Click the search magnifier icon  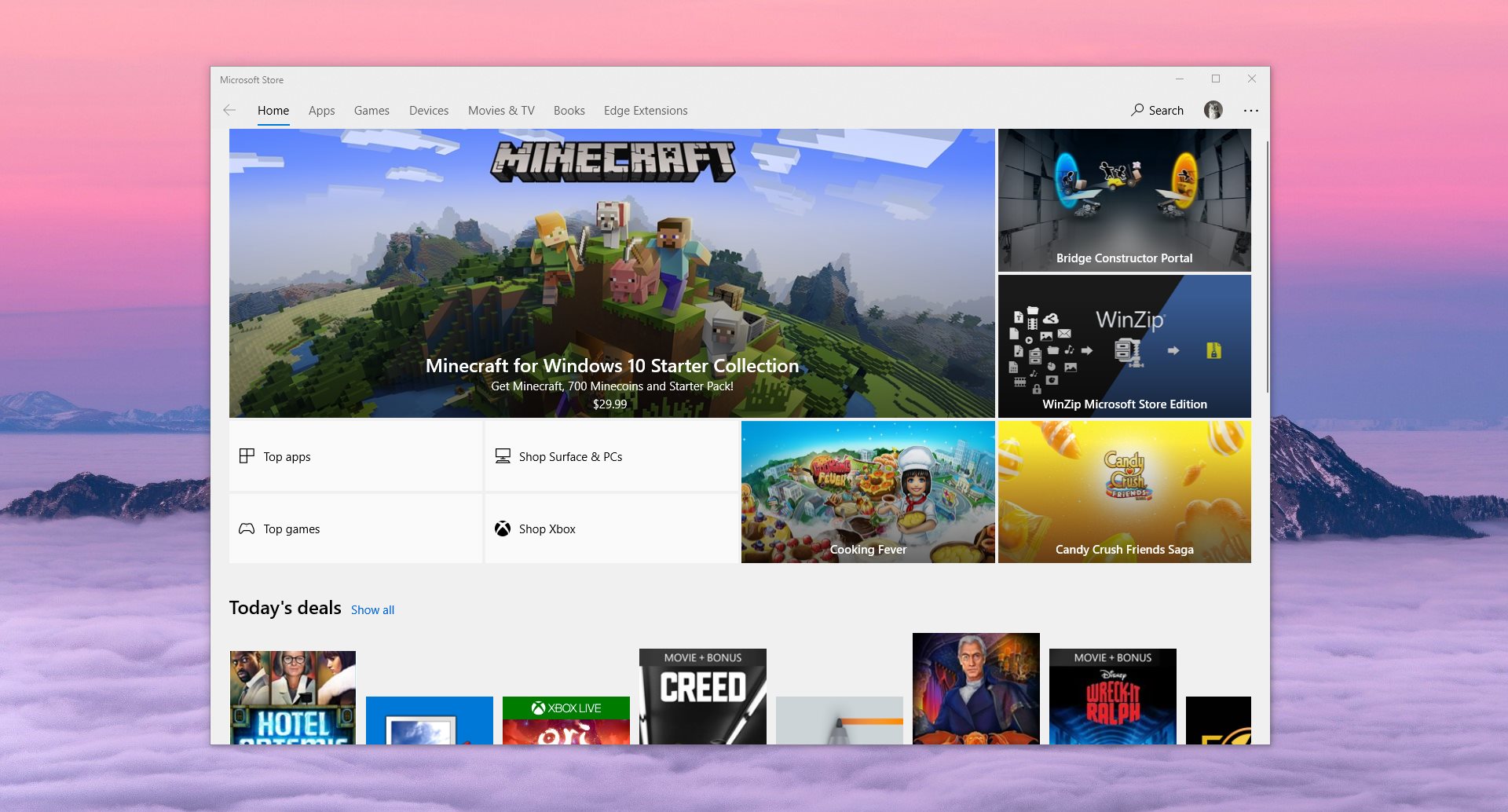pos(1137,110)
